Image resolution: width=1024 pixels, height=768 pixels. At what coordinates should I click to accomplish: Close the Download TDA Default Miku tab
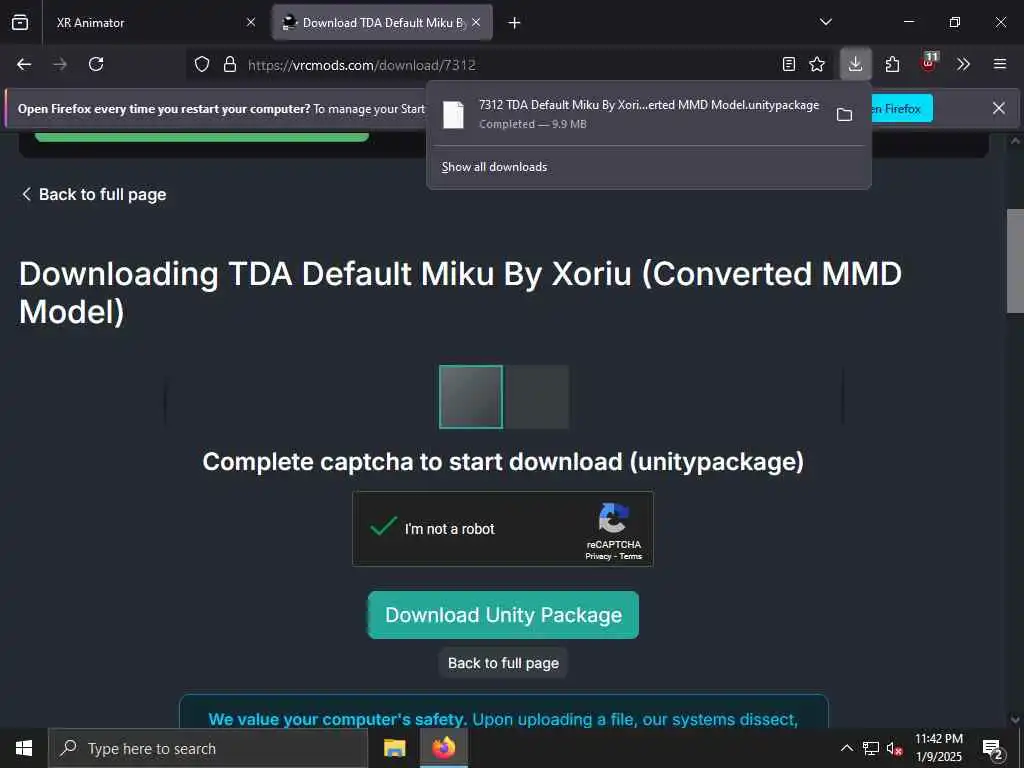pyautogui.click(x=476, y=22)
